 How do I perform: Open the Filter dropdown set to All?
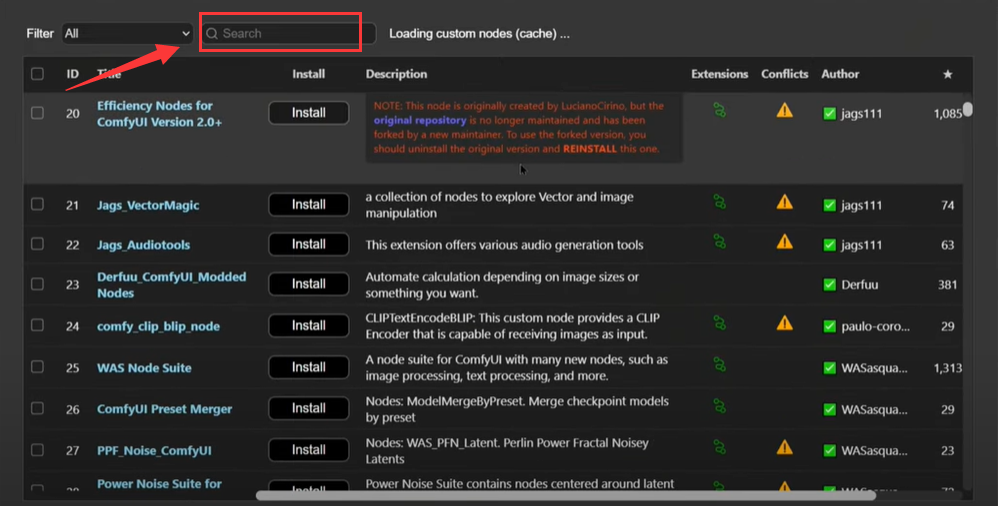pyautogui.click(x=127, y=33)
